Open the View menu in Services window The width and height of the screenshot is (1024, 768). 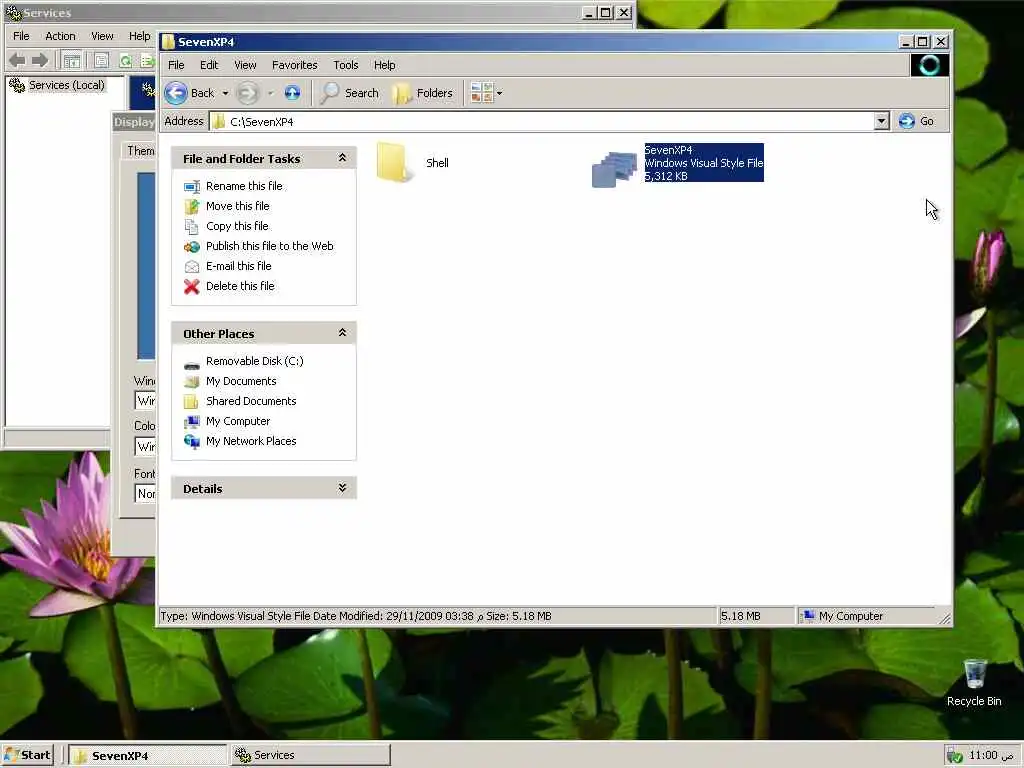click(x=102, y=36)
